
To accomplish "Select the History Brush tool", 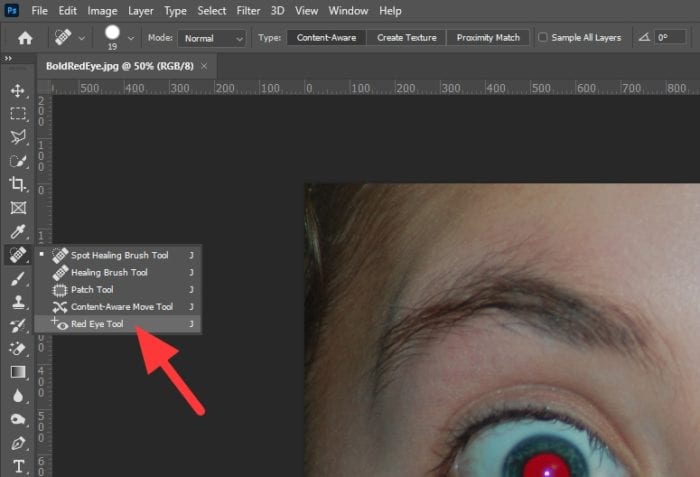I will pos(18,326).
